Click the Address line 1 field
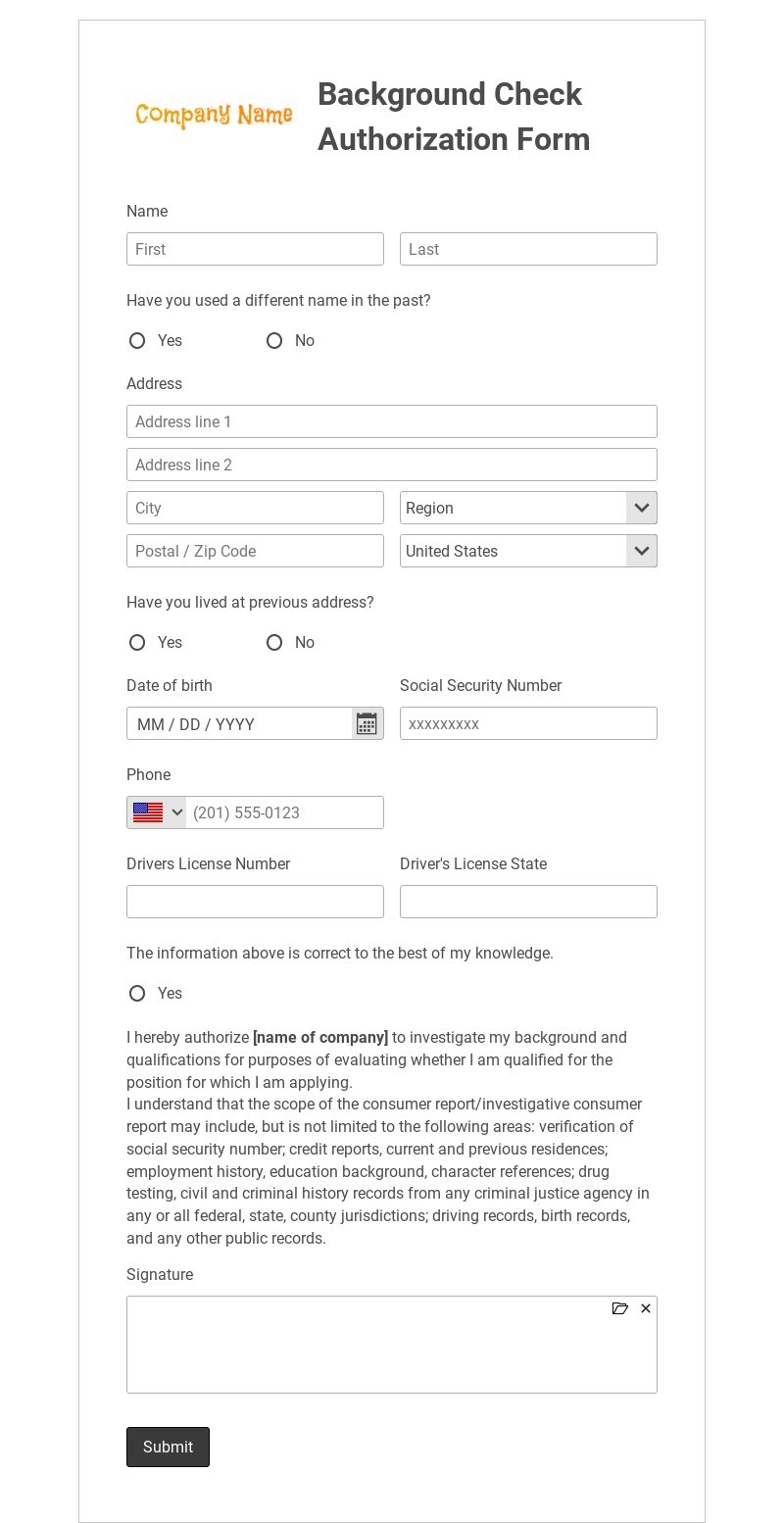Screen dimensions: 784x1523 pos(391,421)
